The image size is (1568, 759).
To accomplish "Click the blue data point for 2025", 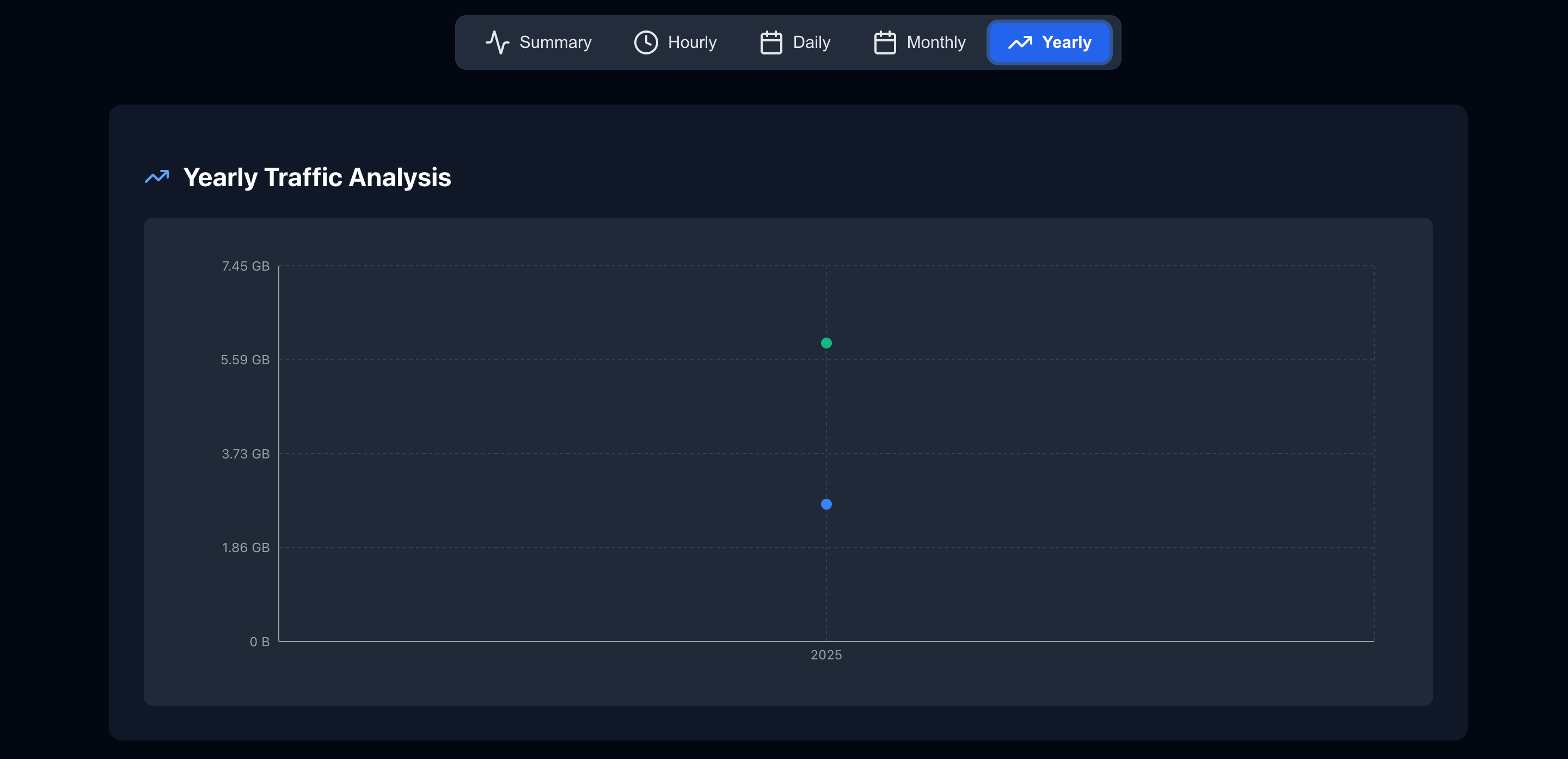I will 826,504.
